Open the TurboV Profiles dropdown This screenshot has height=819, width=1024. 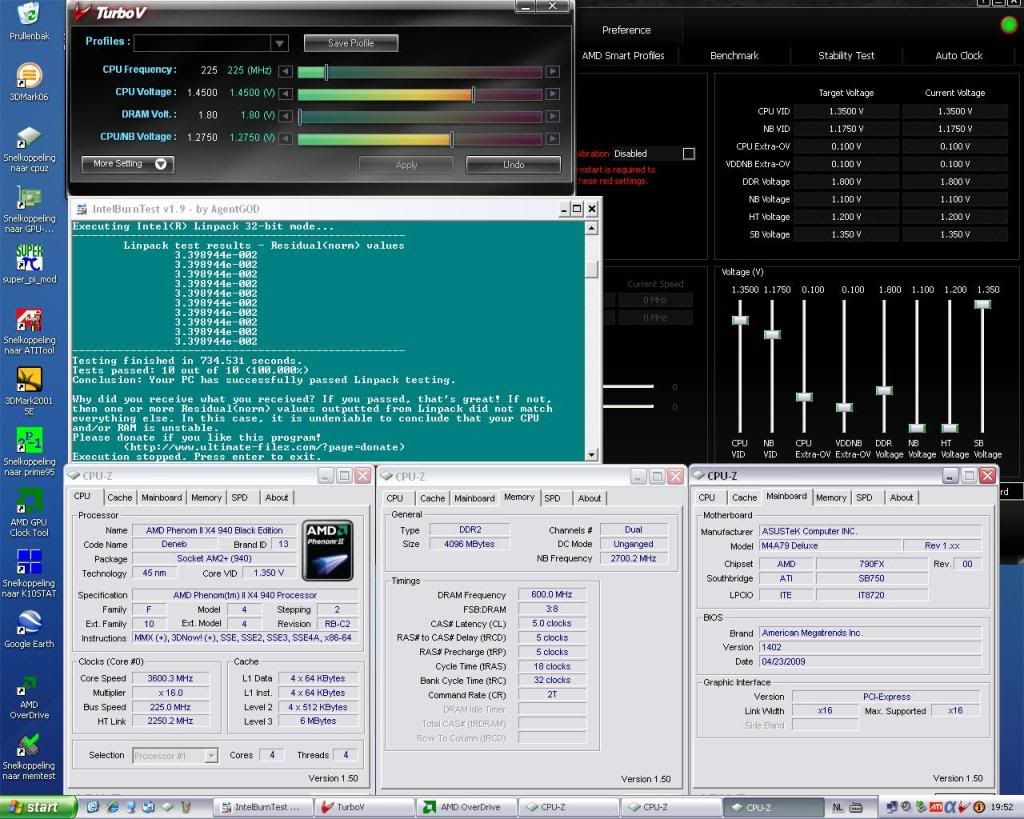279,43
